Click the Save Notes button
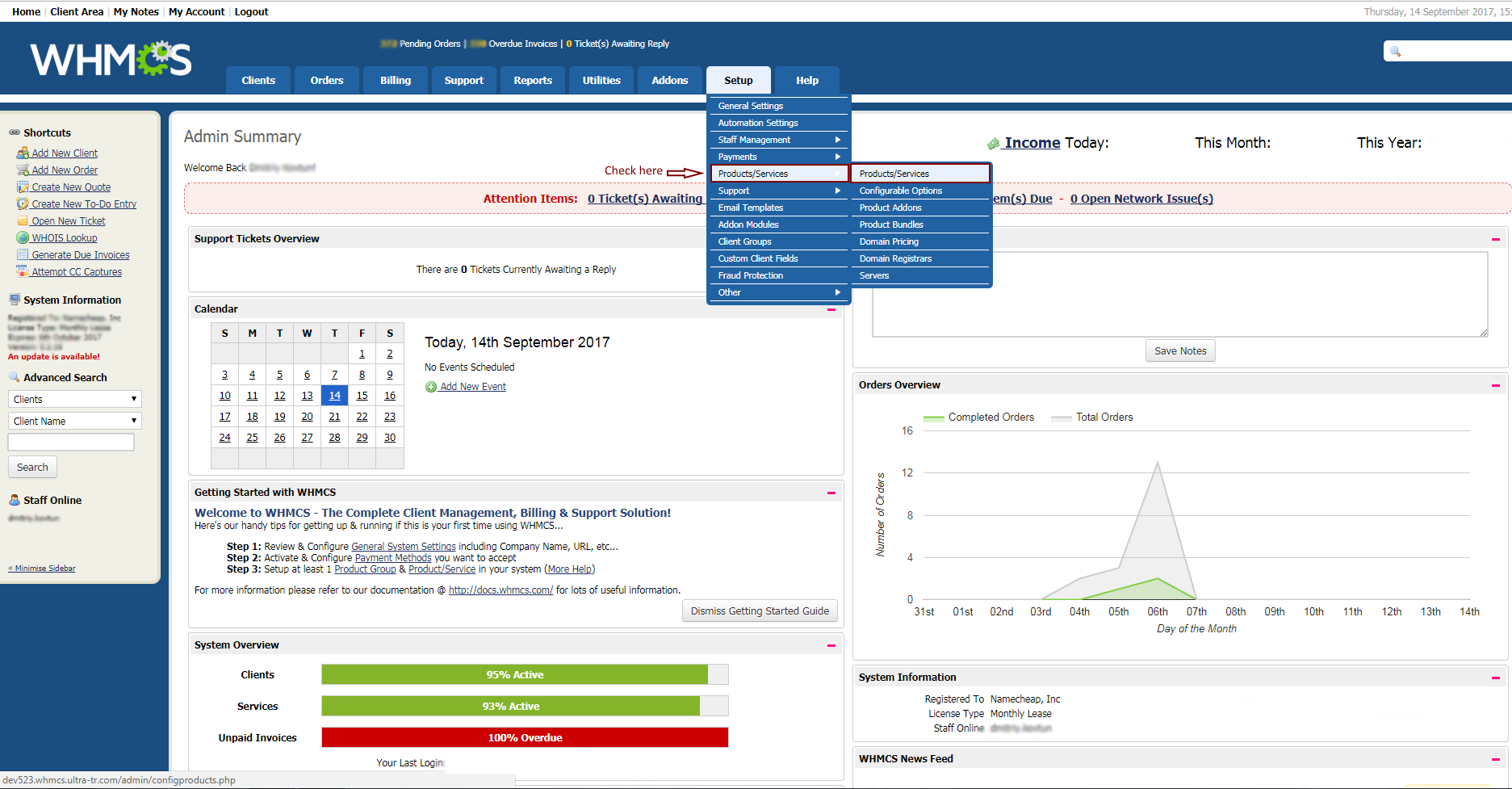The image size is (1512, 789). point(1180,351)
